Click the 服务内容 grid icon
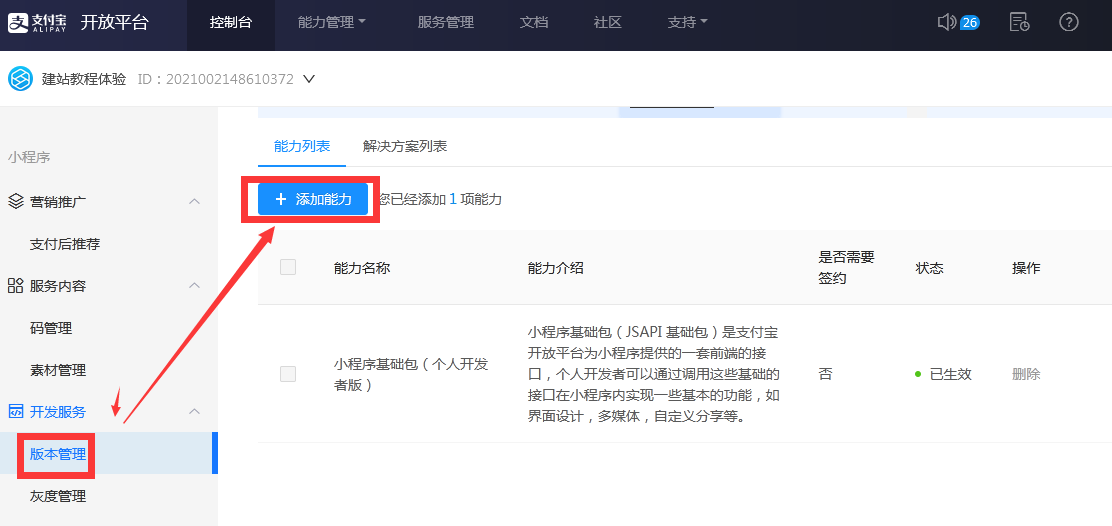The image size is (1112, 526). 15,286
